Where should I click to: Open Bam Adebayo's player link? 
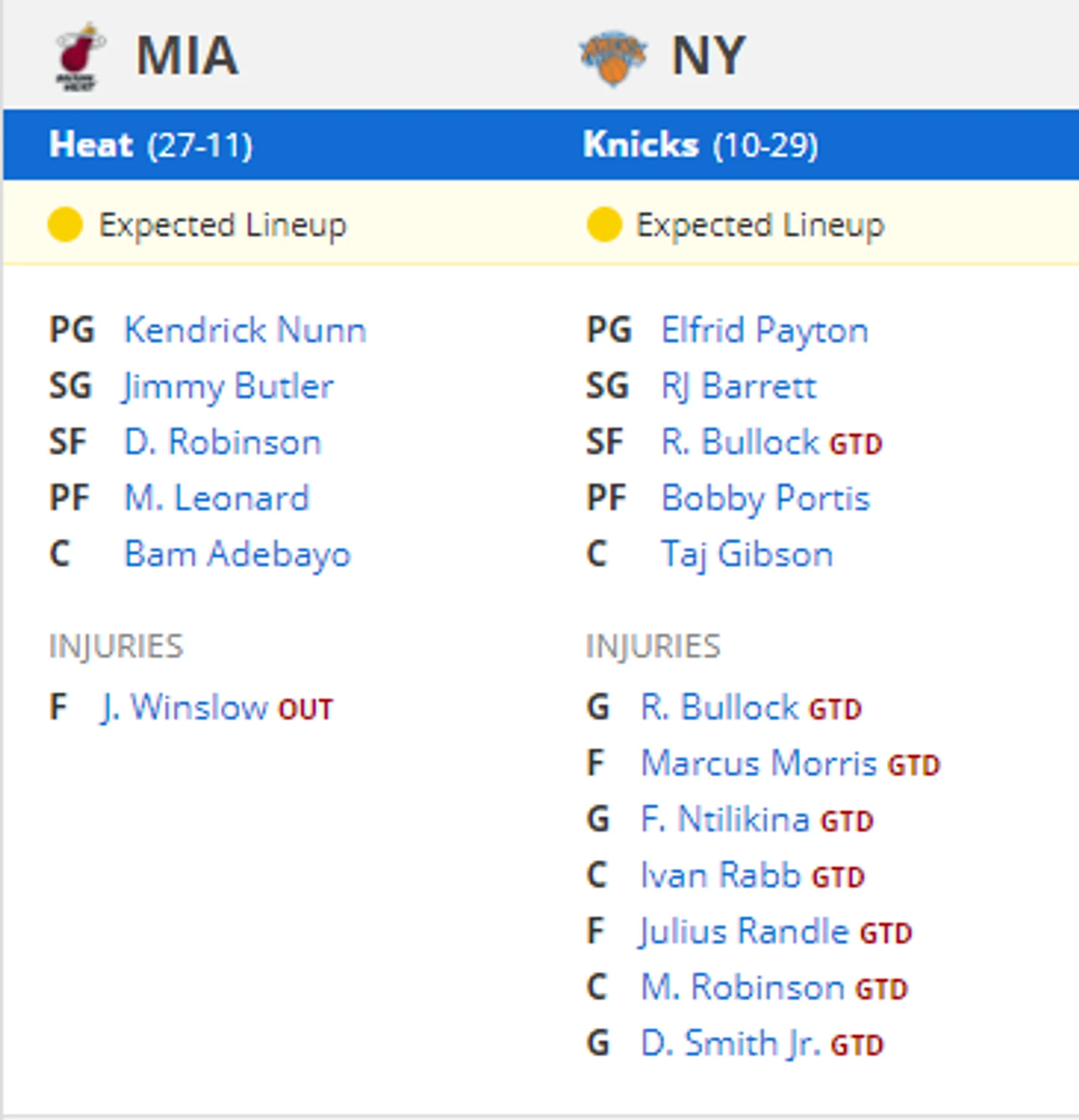pyautogui.click(x=236, y=554)
